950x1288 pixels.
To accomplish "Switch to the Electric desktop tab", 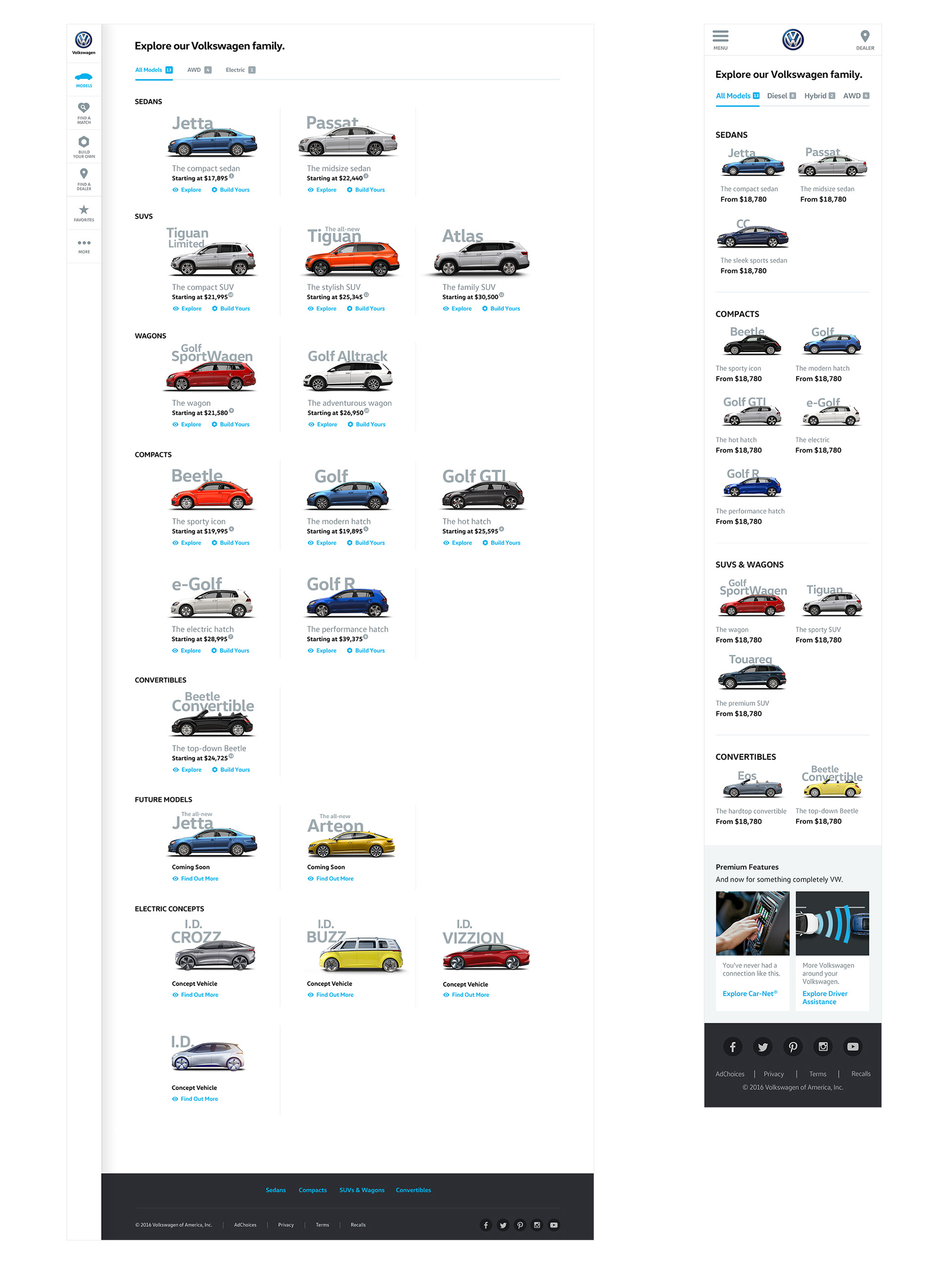I will pyautogui.click(x=240, y=70).
